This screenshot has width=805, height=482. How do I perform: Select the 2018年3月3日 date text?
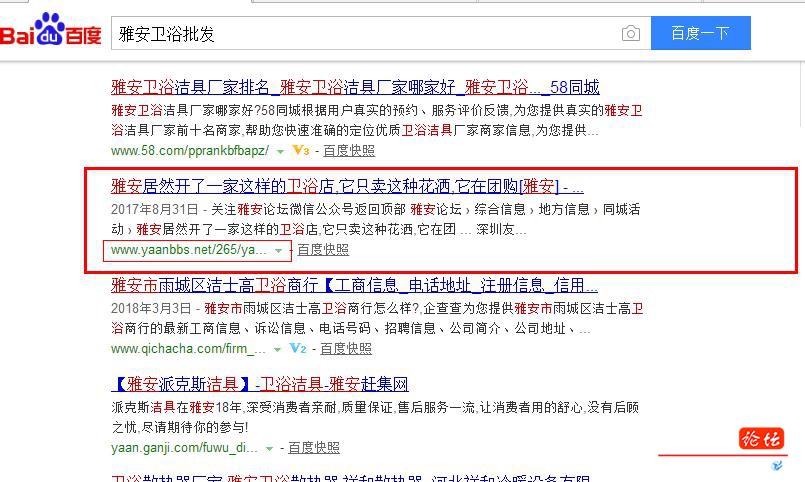(151, 309)
